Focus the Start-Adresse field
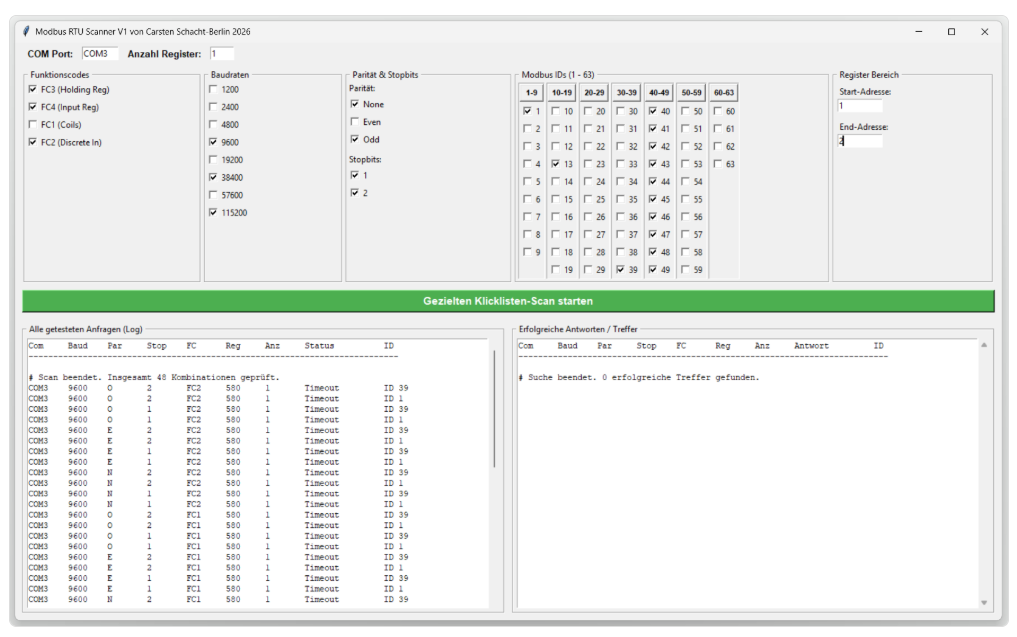 tap(860, 106)
